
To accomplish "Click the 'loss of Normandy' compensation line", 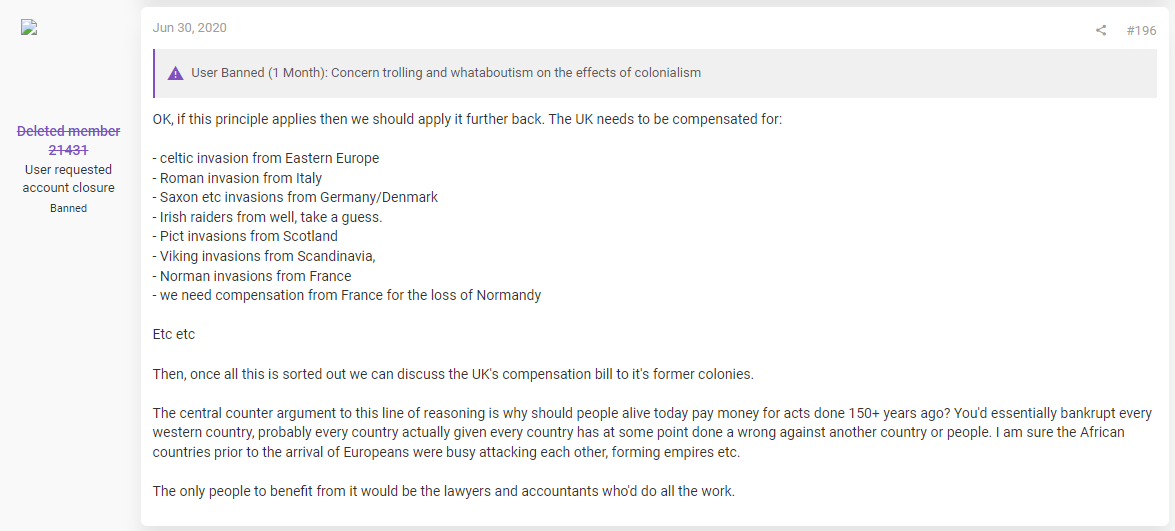I will [346, 295].
